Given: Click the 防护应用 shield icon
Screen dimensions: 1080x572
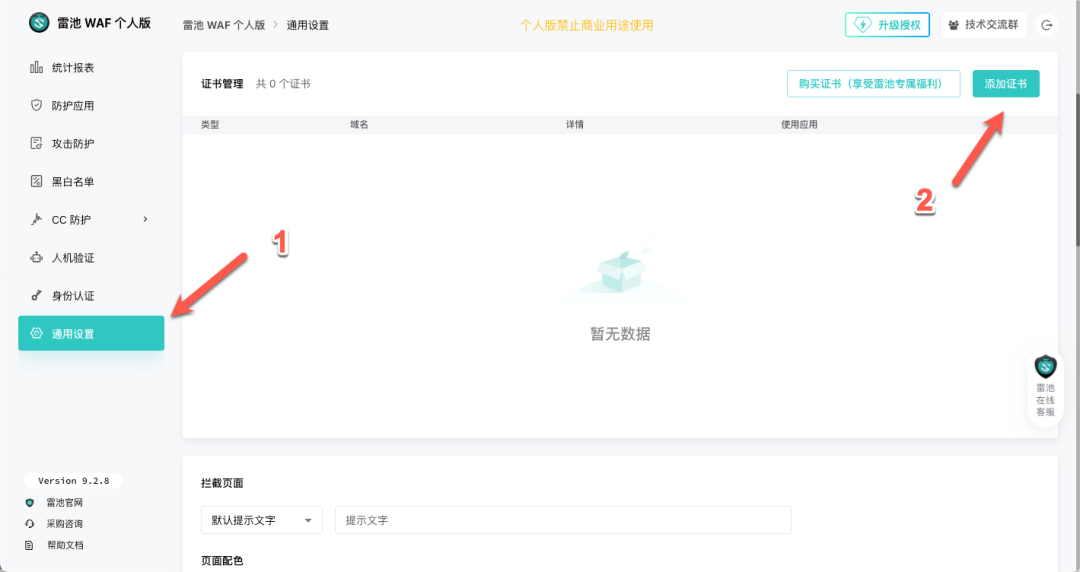Looking at the screenshot, I should click(x=37, y=105).
